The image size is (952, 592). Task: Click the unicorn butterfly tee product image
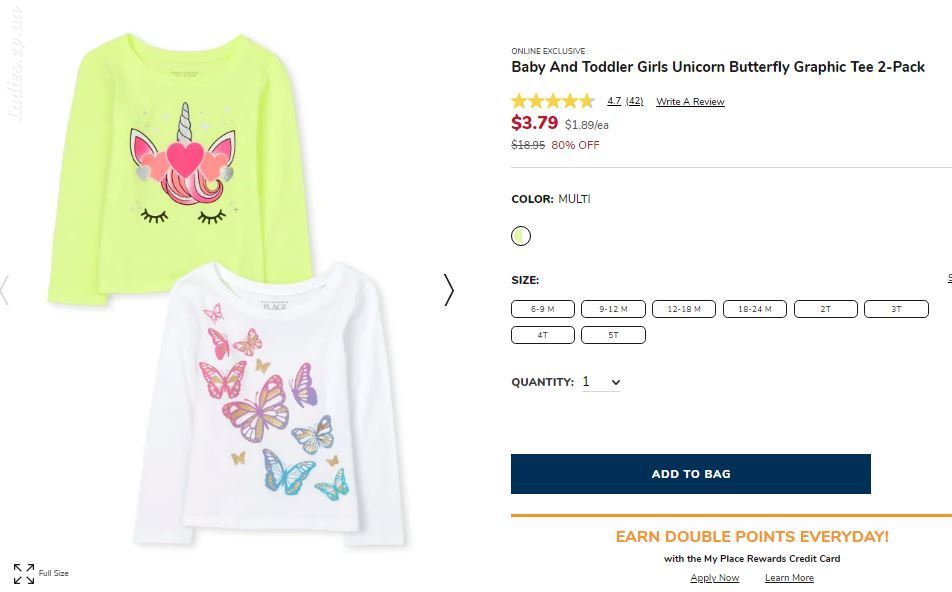(228, 290)
